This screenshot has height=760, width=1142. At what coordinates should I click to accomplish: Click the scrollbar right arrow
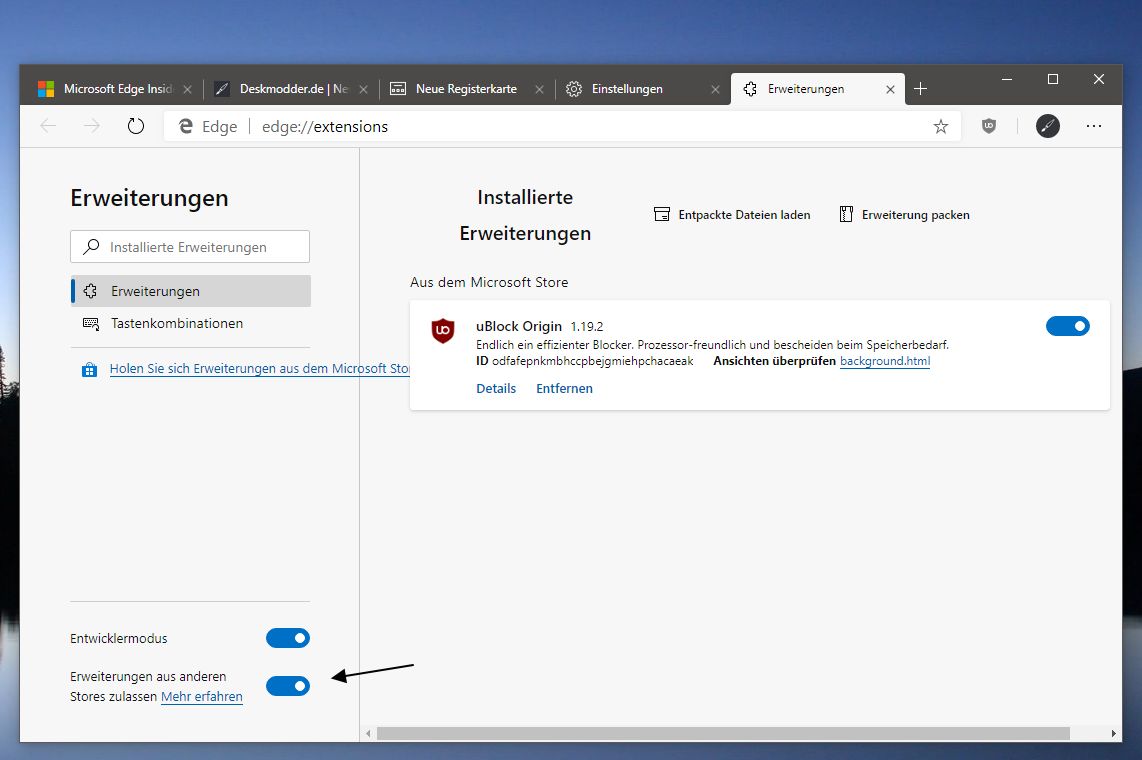(x=1113, y=734)
